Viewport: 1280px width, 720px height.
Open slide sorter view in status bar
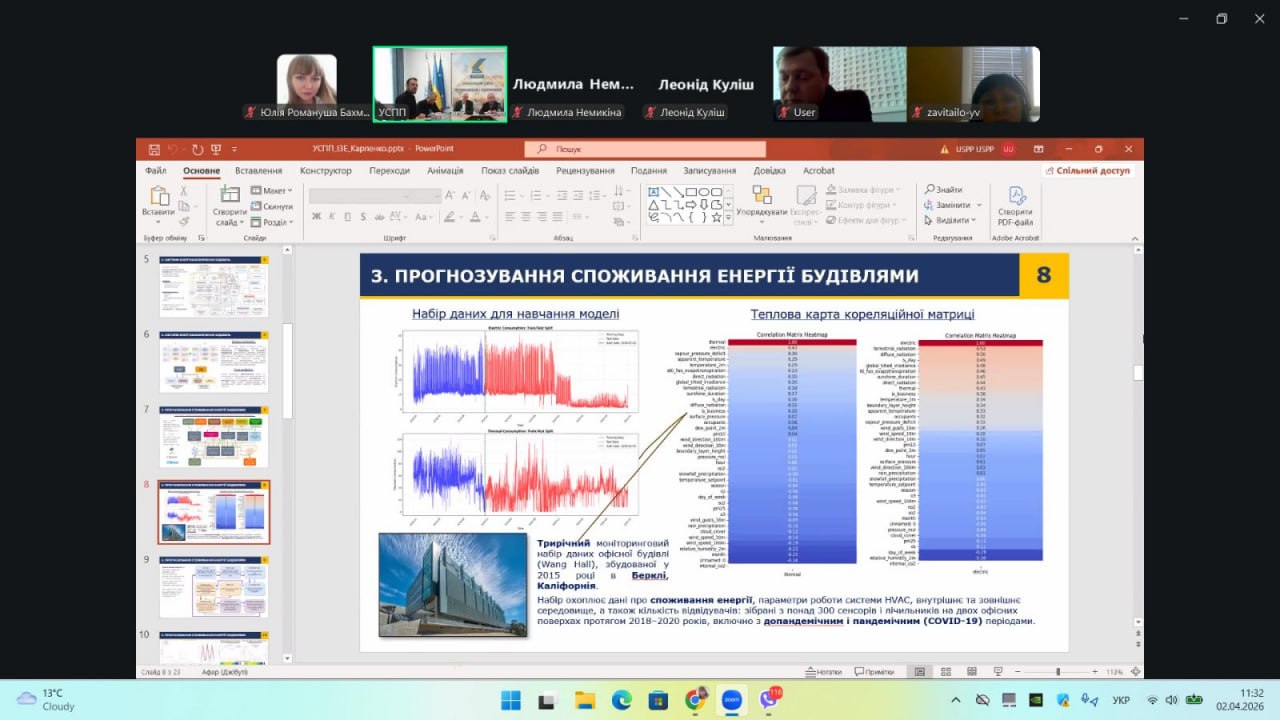(944, 672)
